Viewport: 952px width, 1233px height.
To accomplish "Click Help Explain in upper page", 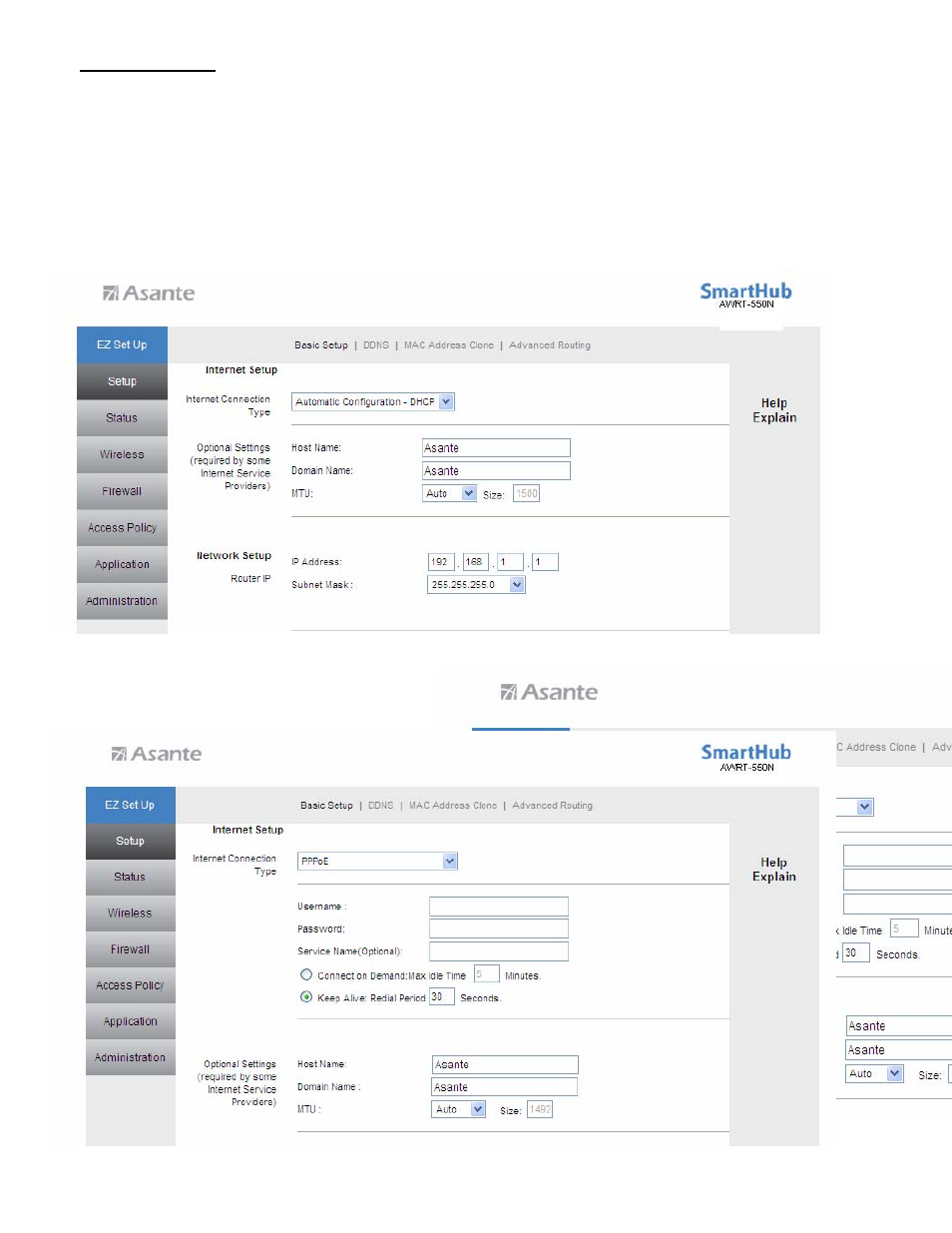I will 774,410.
